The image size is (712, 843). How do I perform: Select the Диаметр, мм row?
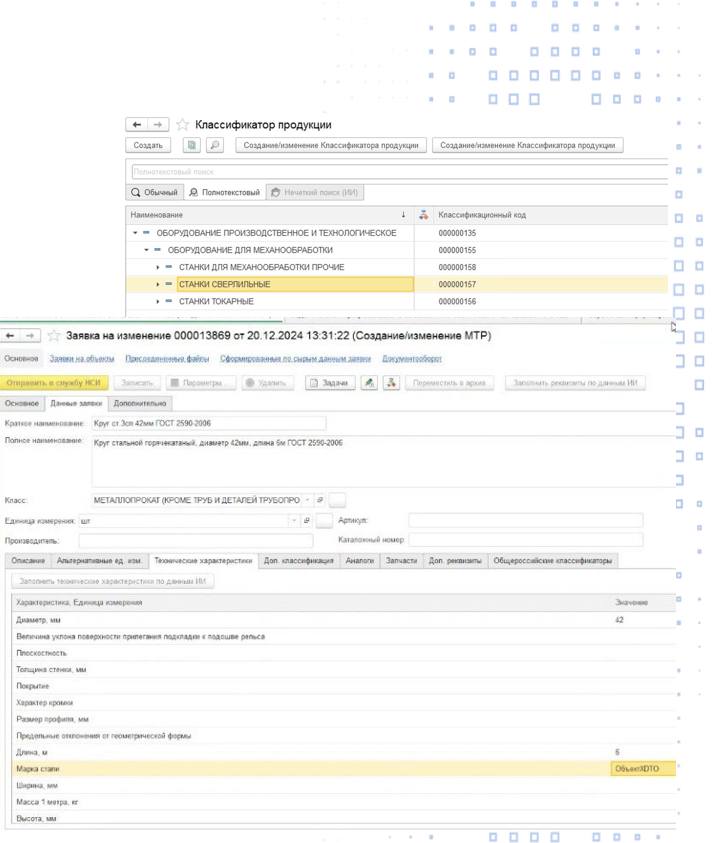(x=344, y=620)
